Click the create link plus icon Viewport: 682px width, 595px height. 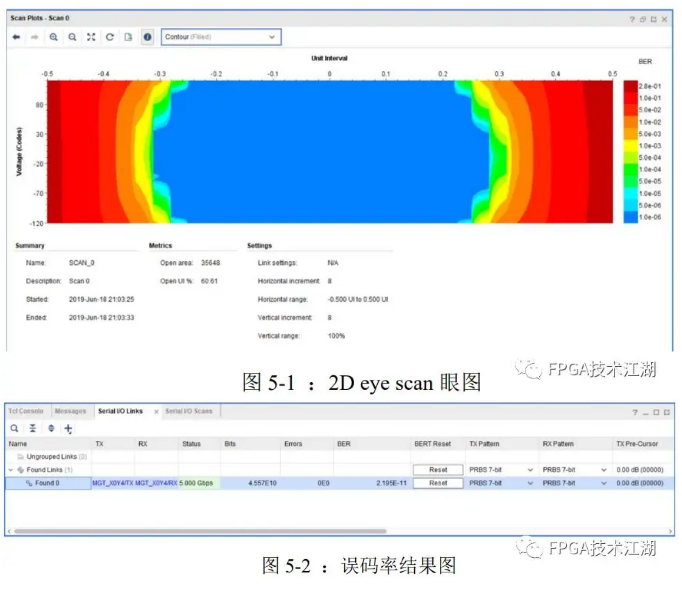(x=69, y=428)
